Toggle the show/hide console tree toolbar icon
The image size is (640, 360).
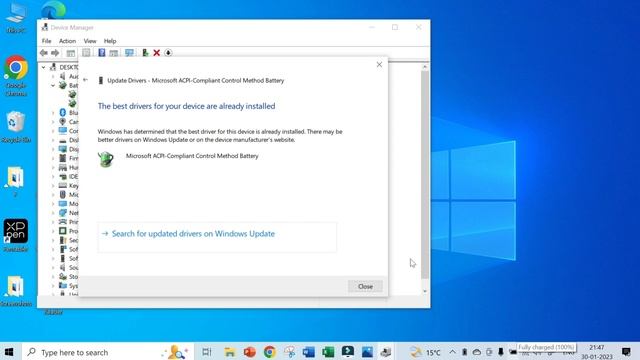pyautogui.click(x=71, y=53)
